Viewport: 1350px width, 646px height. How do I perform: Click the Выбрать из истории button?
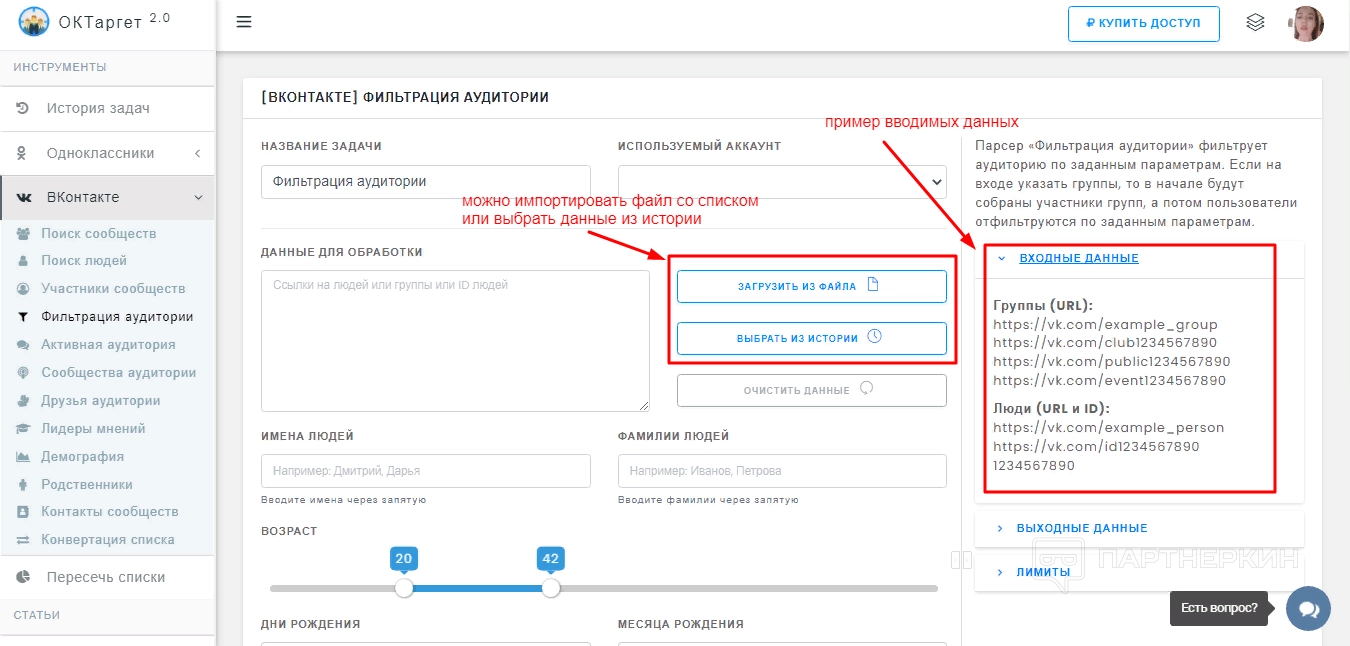click(x=811, y=338)
